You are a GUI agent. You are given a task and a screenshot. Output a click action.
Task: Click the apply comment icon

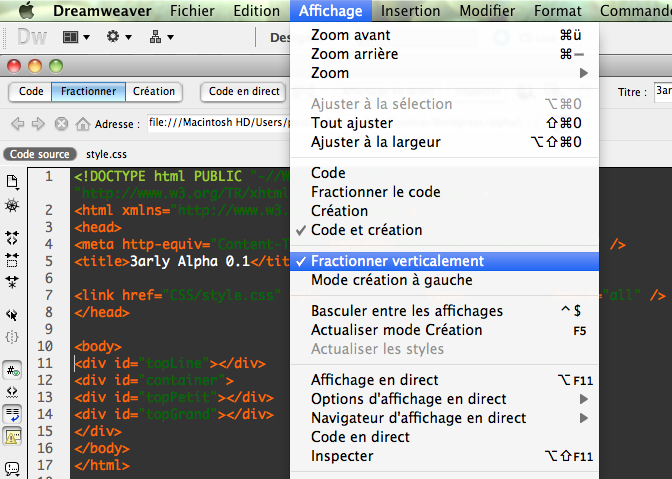pos(12,468)
